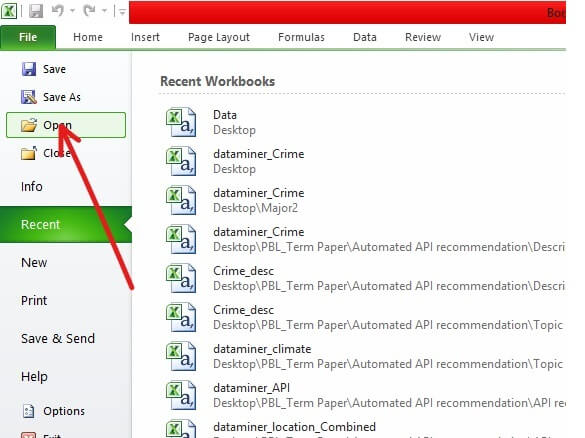The image size is (585, 438).
Task: Click the Redo arrow in quick access toolbar
Action: pos(90,11)
